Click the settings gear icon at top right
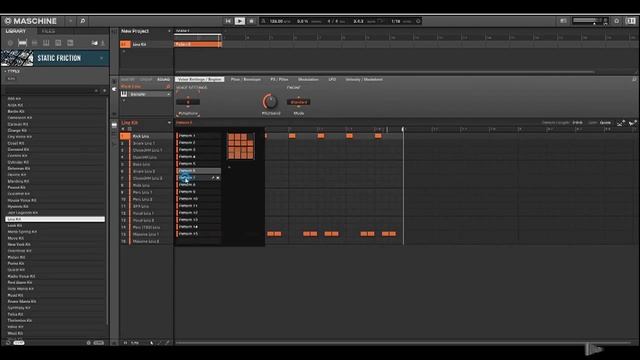 click(617, 21)
